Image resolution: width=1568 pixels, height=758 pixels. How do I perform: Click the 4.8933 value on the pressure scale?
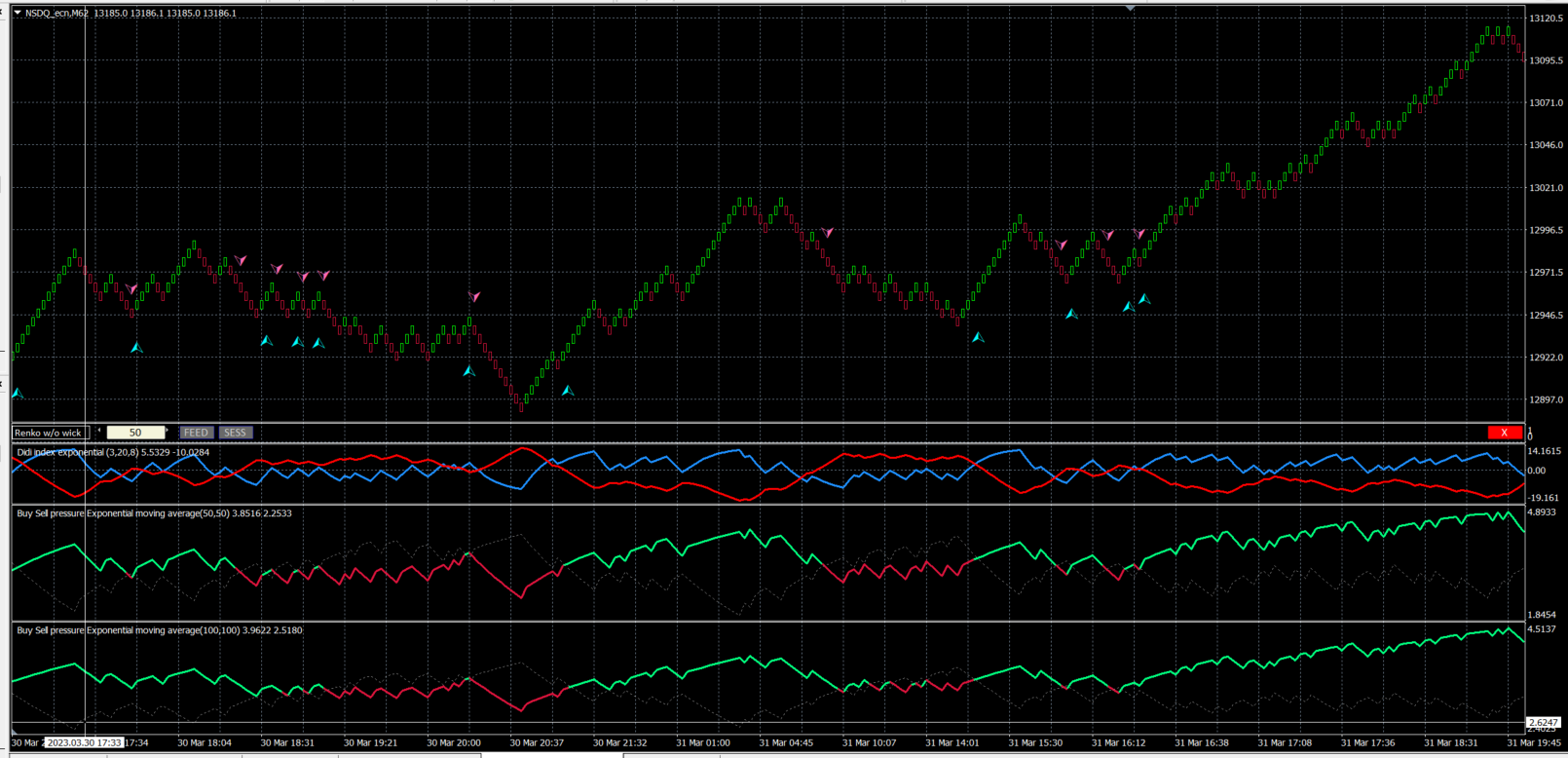(1542, 512)
